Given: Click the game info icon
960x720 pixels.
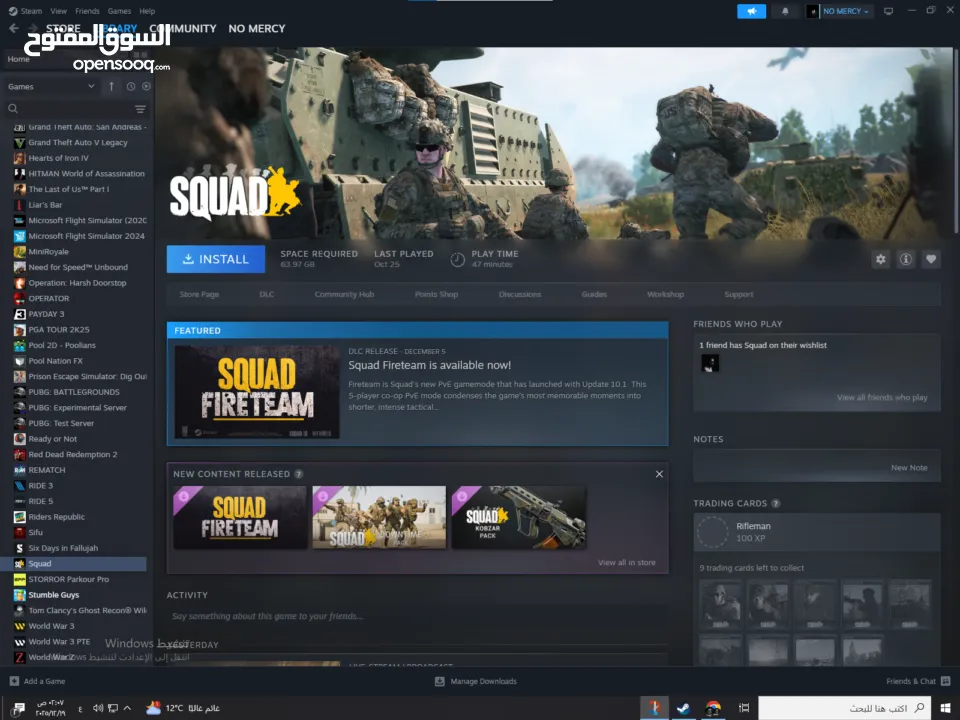Looking at the screenshot, I should tap(906, 259).
